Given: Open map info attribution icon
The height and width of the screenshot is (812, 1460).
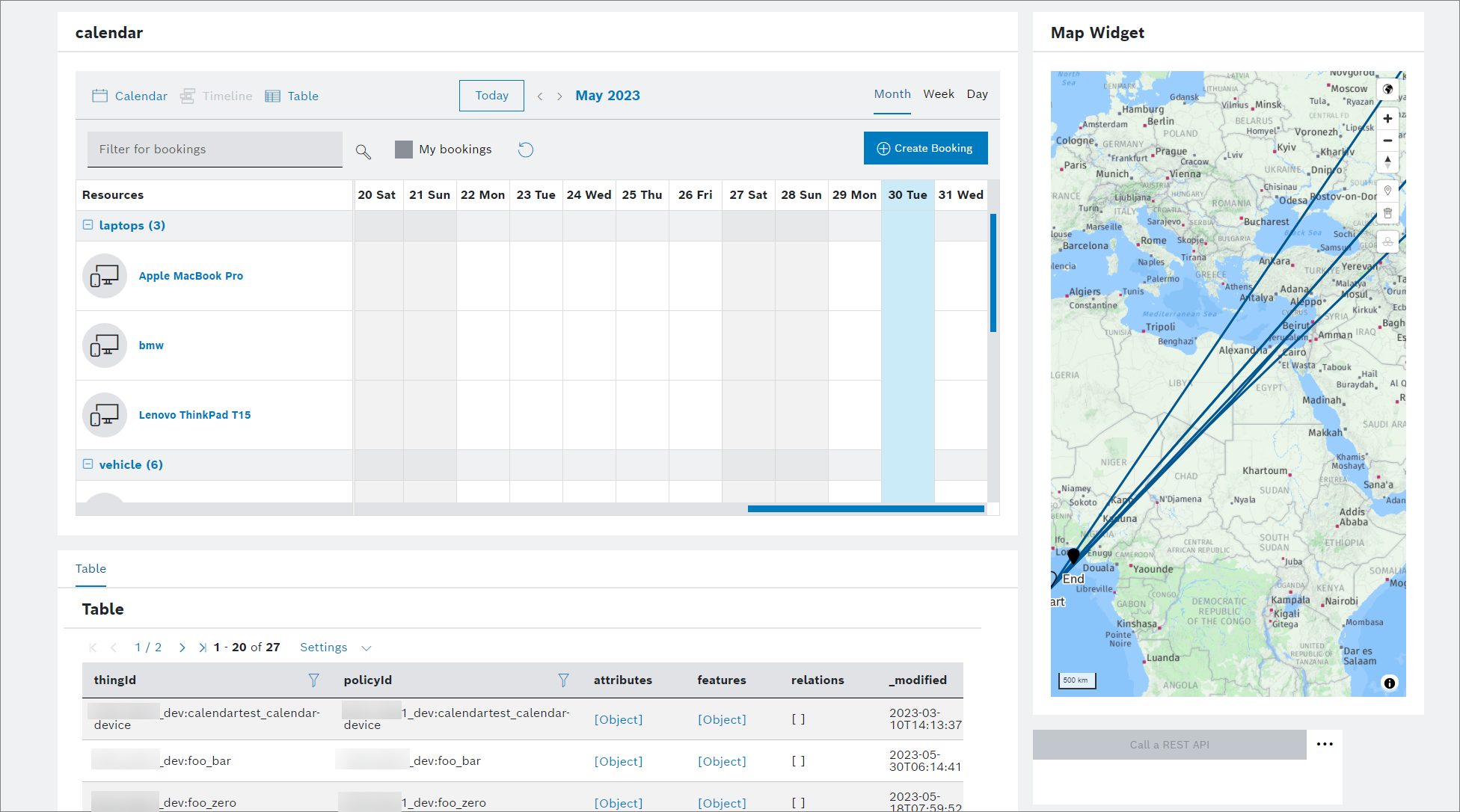Looking at the screenshot, I should pyautogui.click(x=1389, y=683).
